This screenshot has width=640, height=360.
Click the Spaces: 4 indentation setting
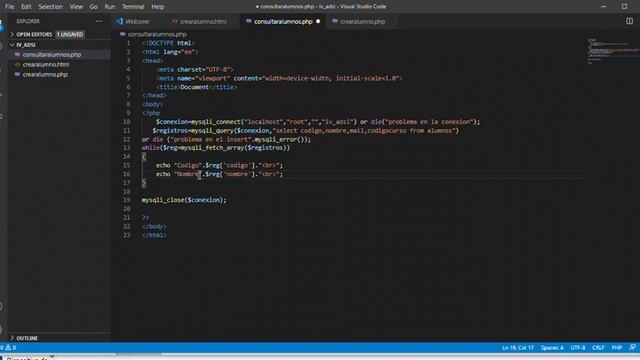coord(552,348)
